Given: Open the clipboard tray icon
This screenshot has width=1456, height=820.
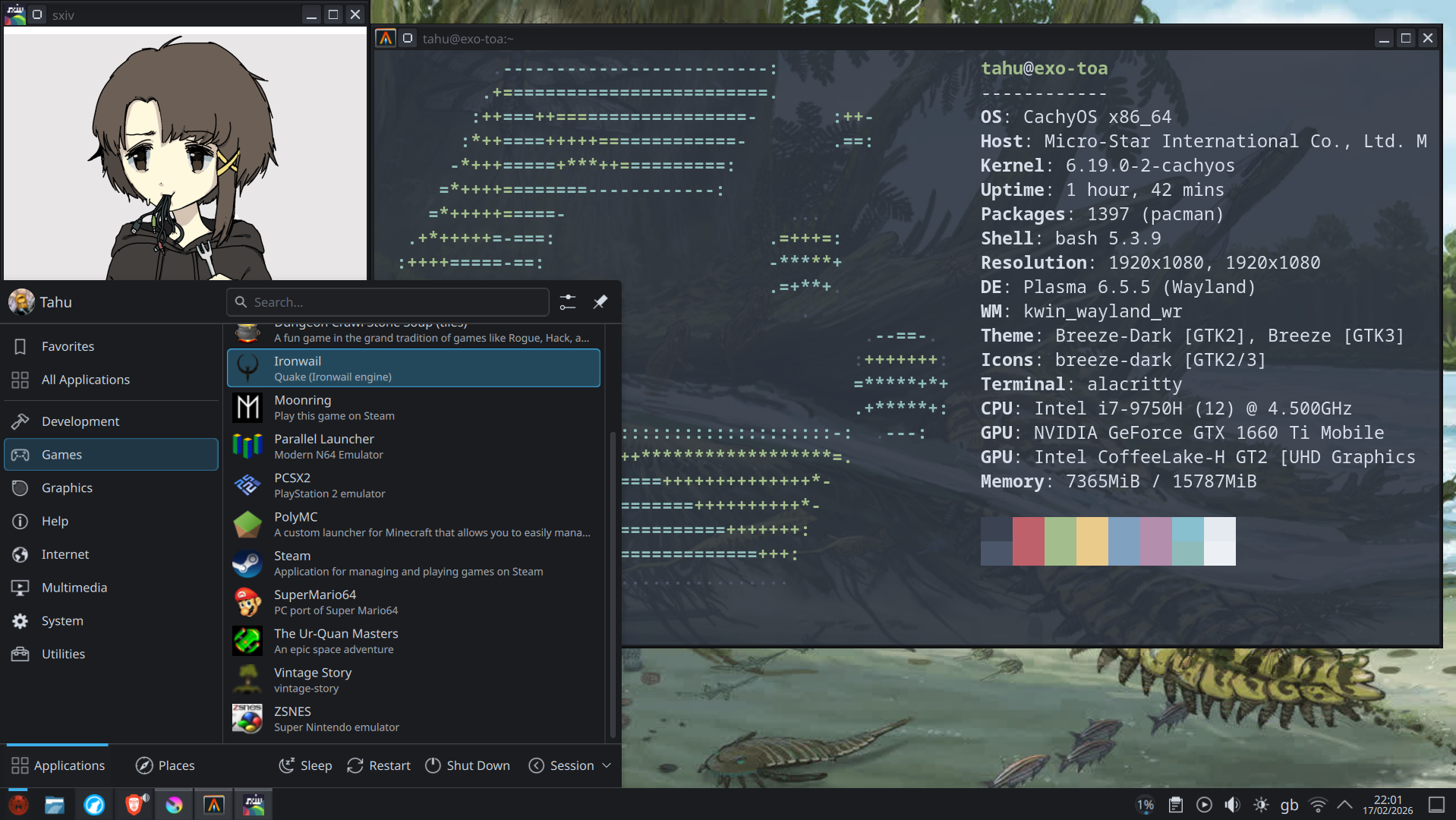Looking at the screenshot, I should (1175, 805).
